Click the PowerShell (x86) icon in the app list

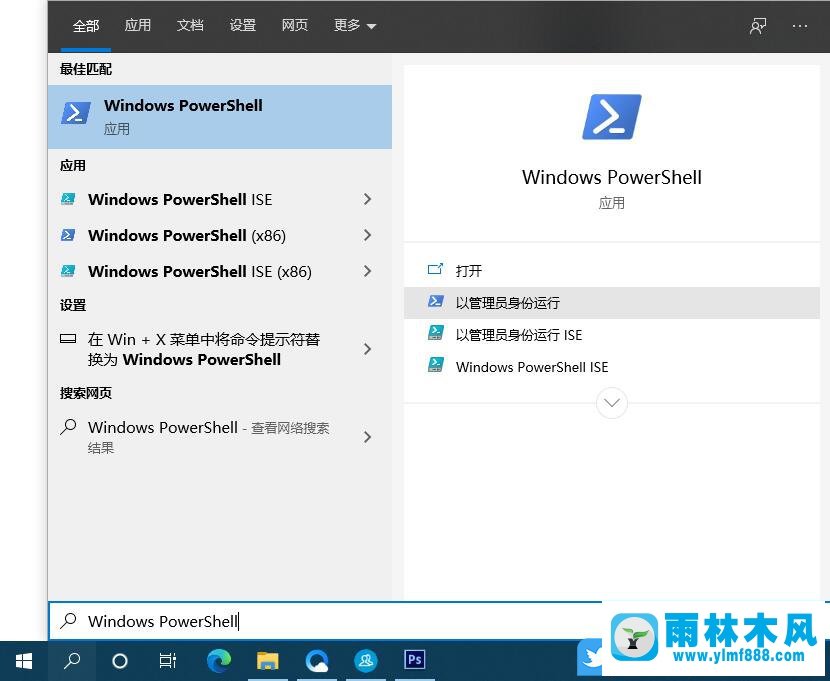point(68,235)
